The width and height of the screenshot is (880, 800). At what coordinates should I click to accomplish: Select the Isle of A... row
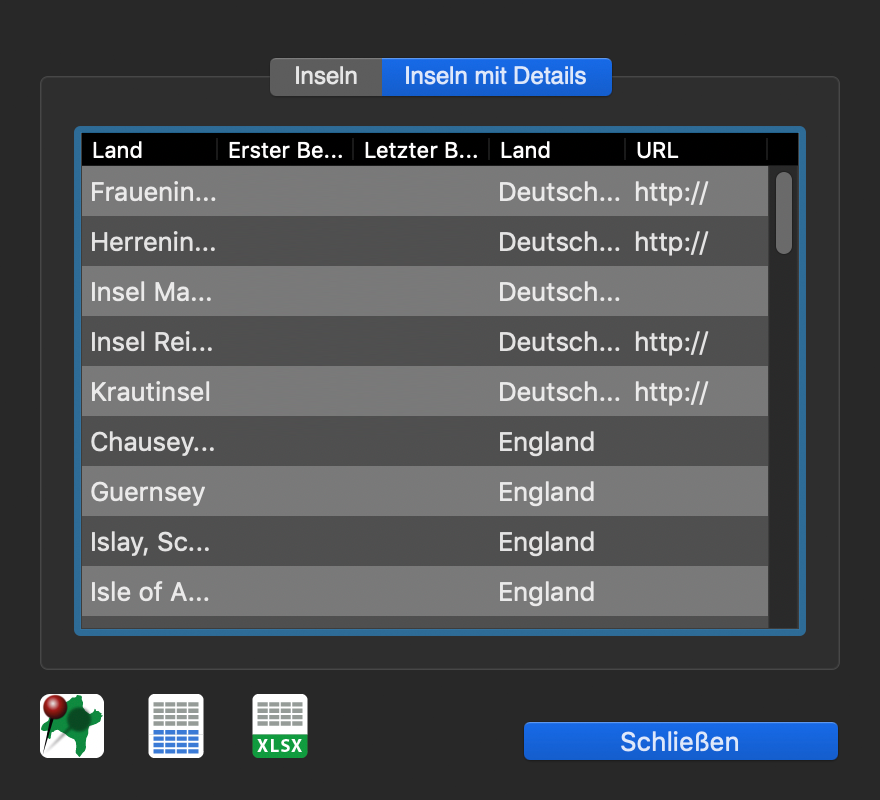pos(425,591)
